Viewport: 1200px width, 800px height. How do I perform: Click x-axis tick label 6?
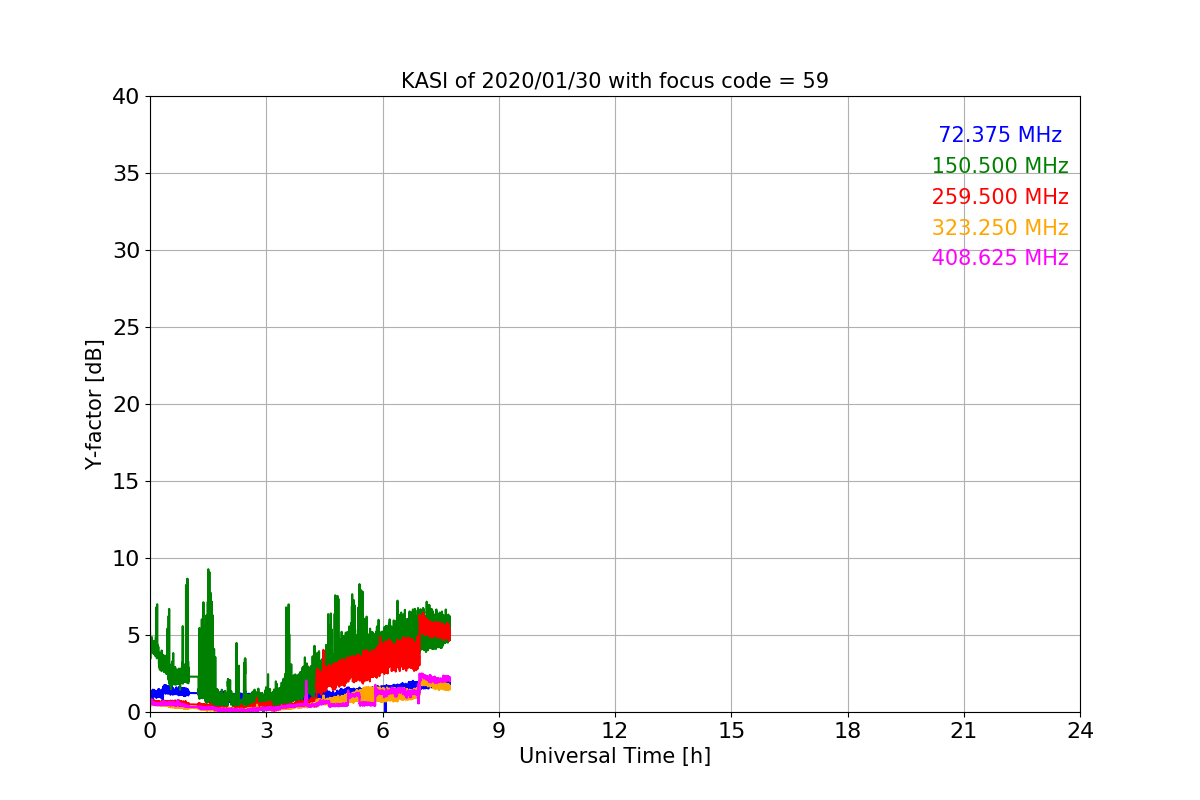point(383,731)
